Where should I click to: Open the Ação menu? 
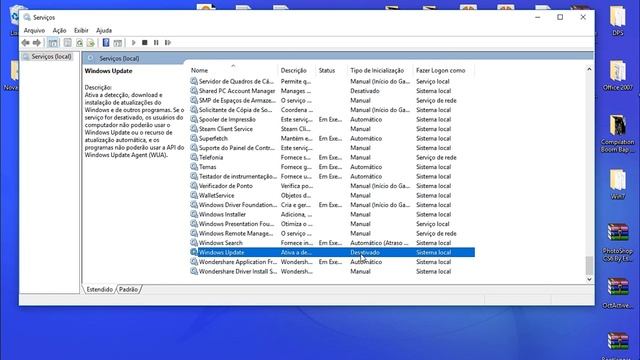point(59,30)
